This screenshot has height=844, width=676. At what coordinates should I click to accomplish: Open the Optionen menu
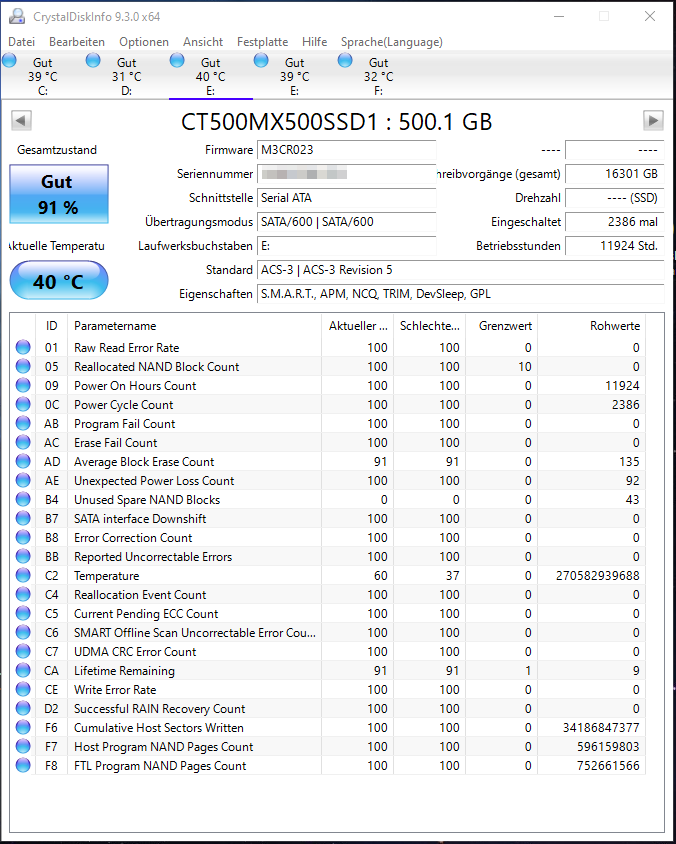point(144,41)
